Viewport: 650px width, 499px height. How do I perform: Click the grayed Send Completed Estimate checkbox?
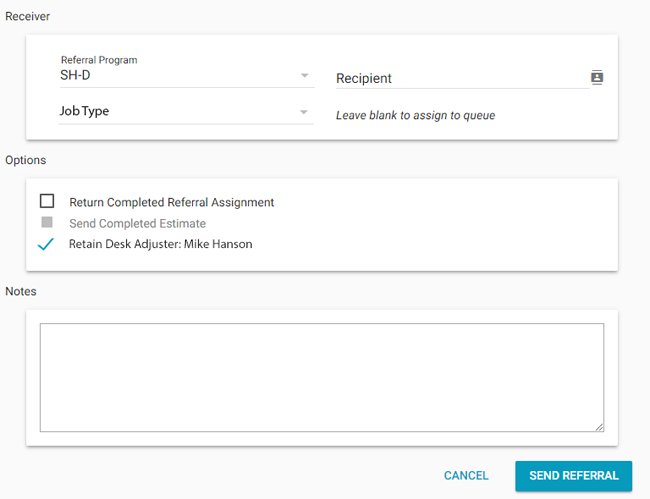47,223
